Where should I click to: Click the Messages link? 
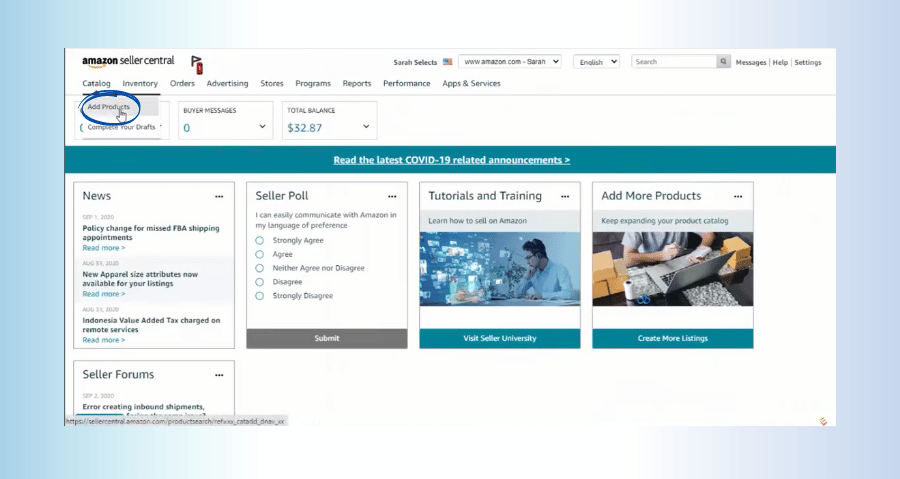pos(751,63)
